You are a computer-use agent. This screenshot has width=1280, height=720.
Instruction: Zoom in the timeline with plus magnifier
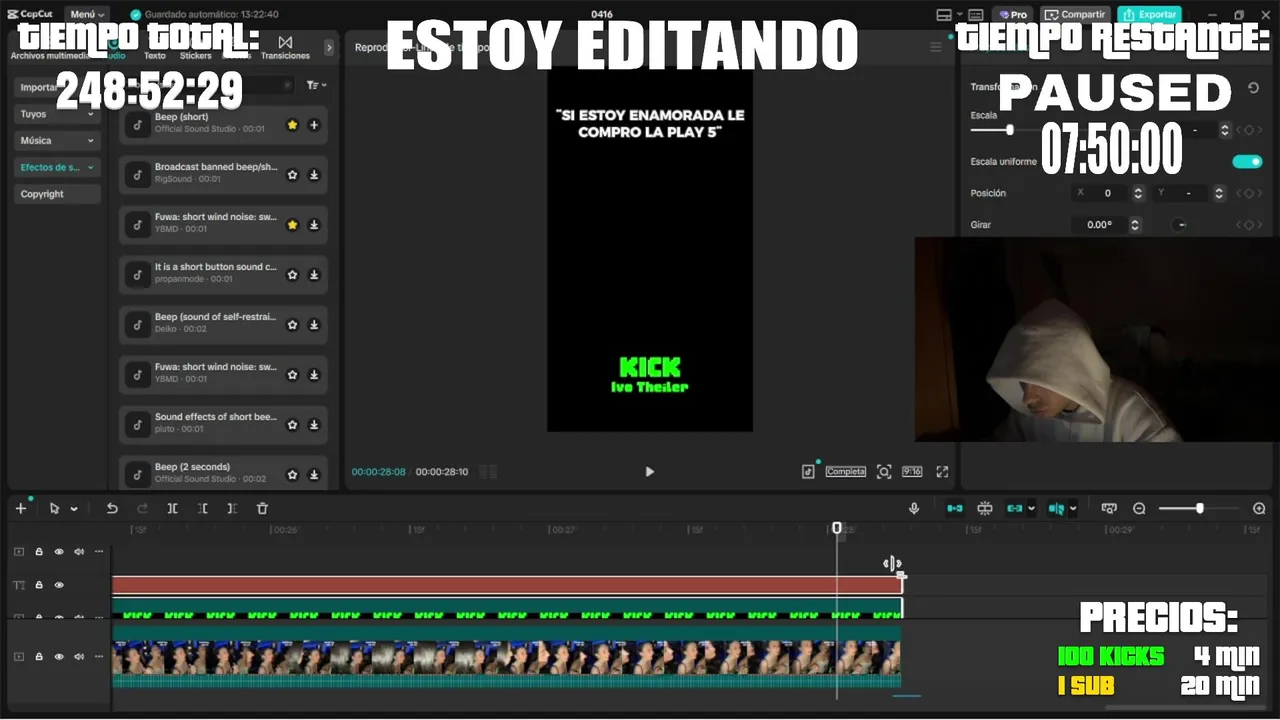[x=1259, y=508]
